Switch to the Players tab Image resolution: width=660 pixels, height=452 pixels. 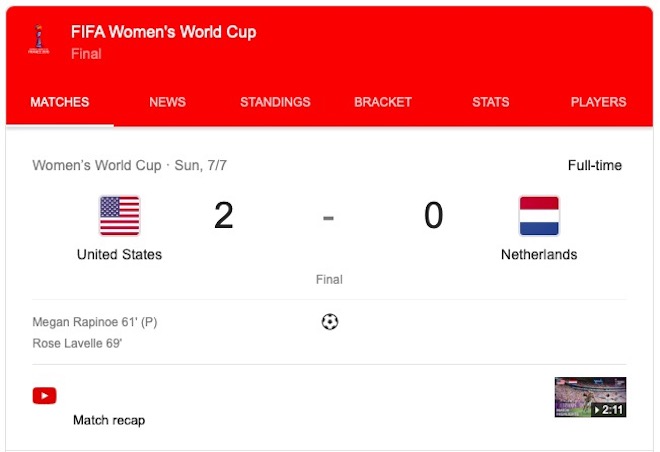(599, 102)
